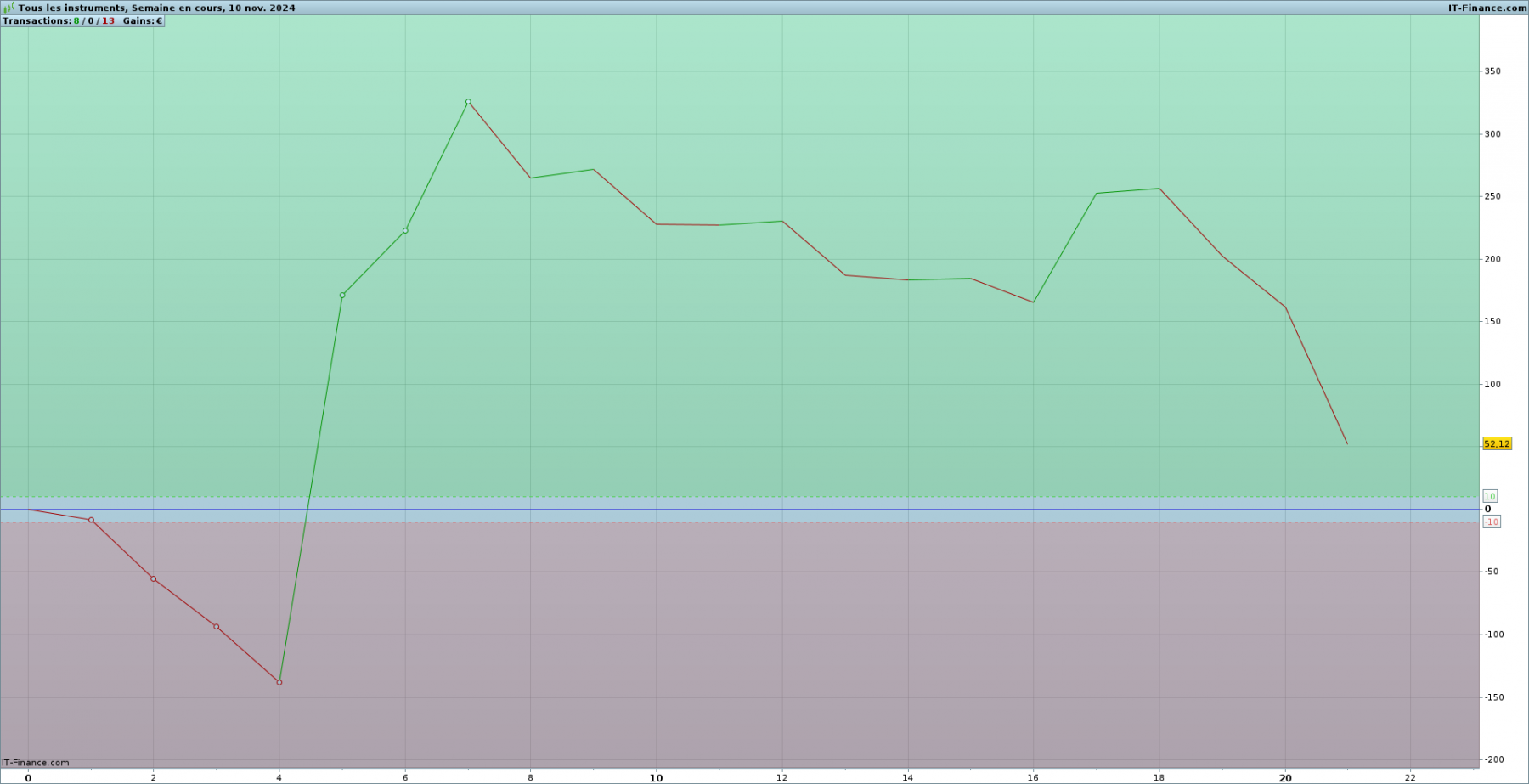
Task: Select the peak data point at trade 7
Action: [x=468, y=102]
